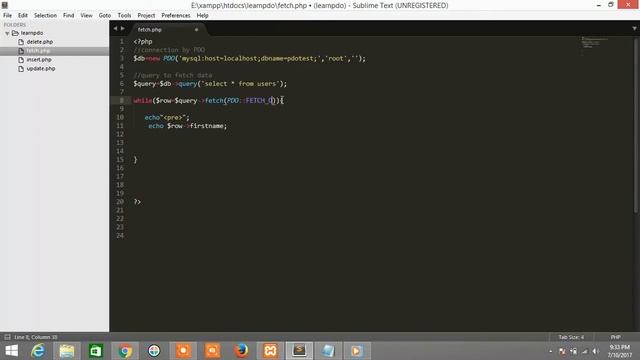Open the Help menu
Image resolution: width=640 pixels, height=360 pixels.
(x=202, y=16)
